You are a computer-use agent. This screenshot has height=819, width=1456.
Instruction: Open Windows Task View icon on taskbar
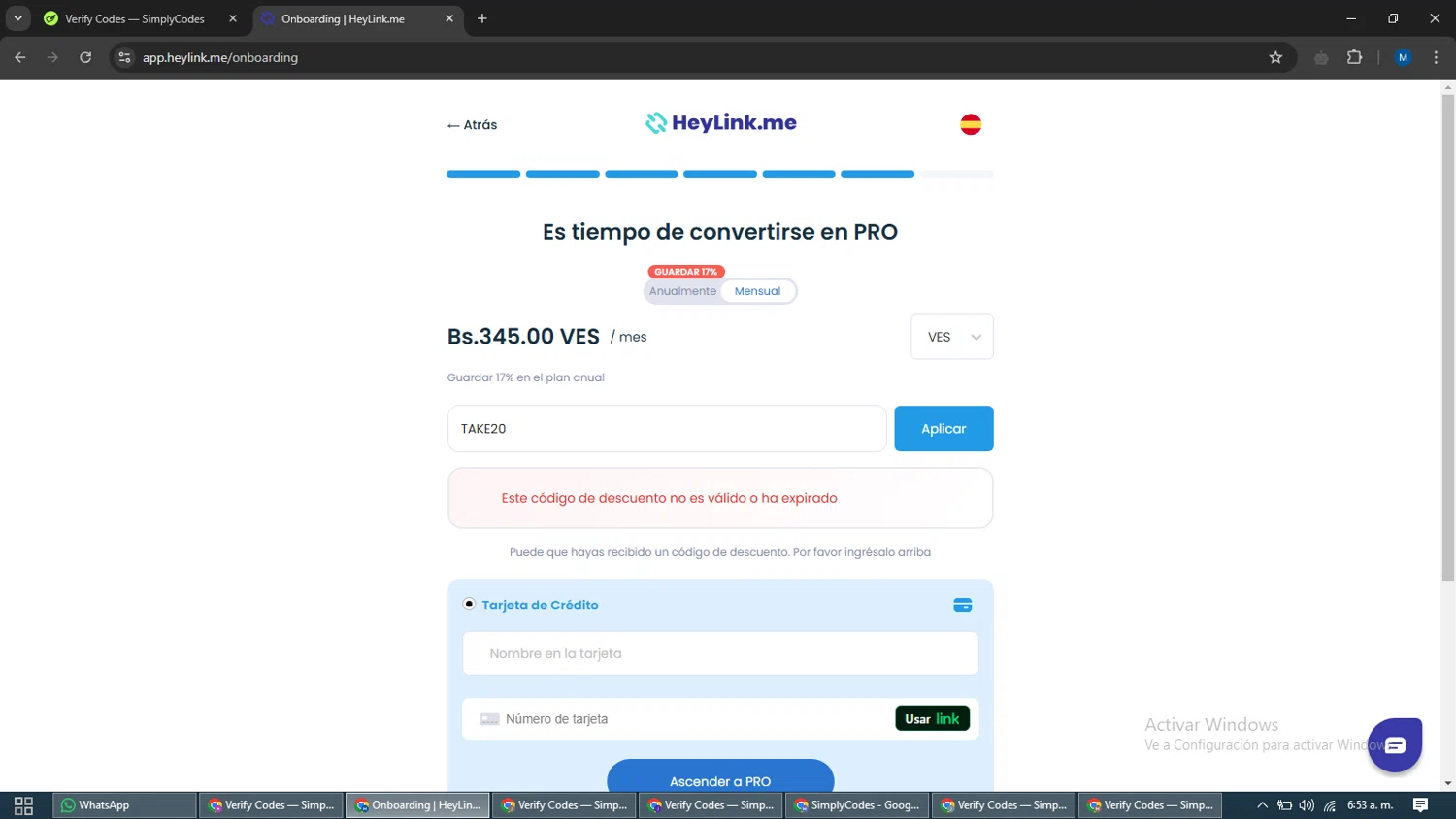pos(23,805)
